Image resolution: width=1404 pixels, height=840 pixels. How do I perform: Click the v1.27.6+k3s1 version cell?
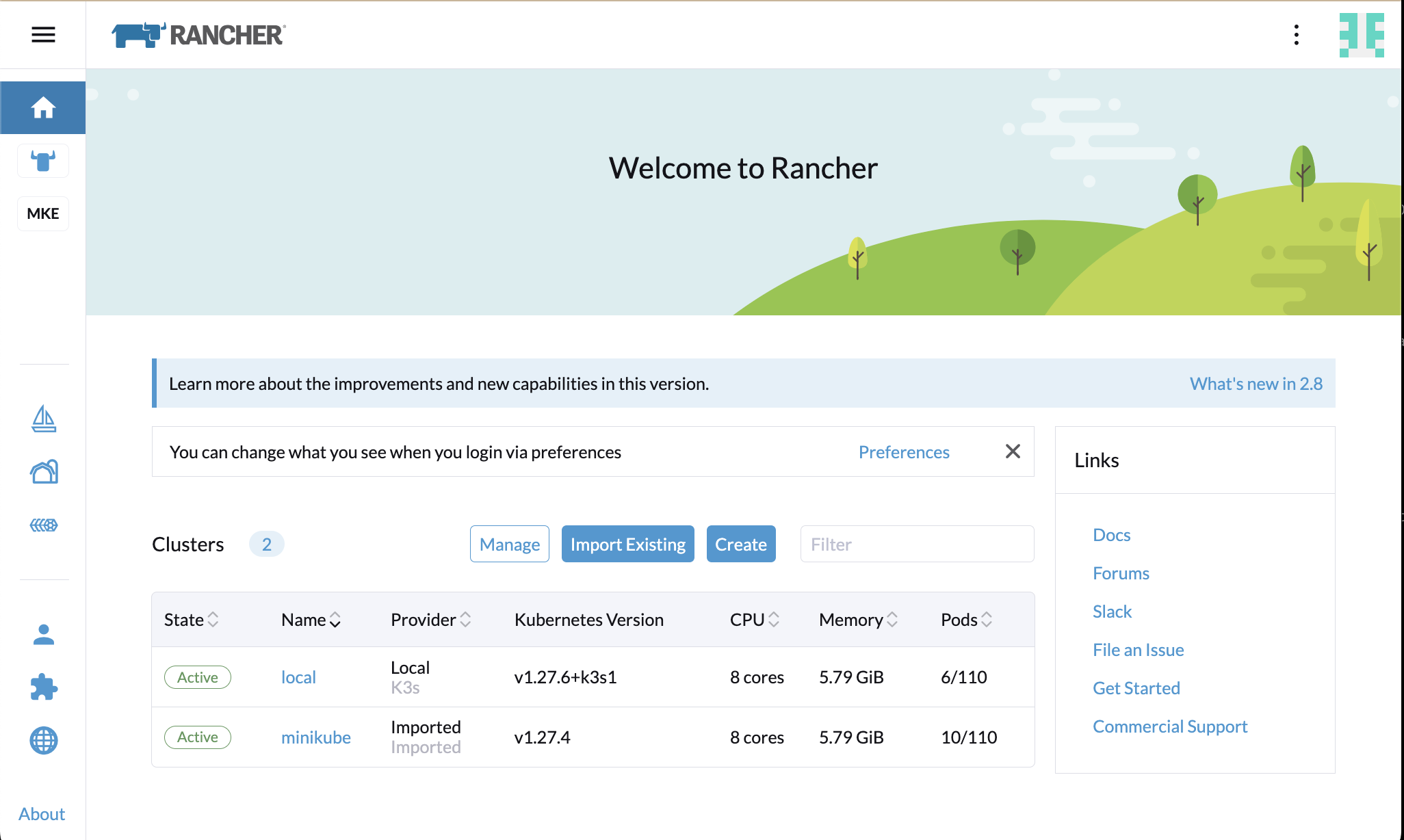click(565, 677)
